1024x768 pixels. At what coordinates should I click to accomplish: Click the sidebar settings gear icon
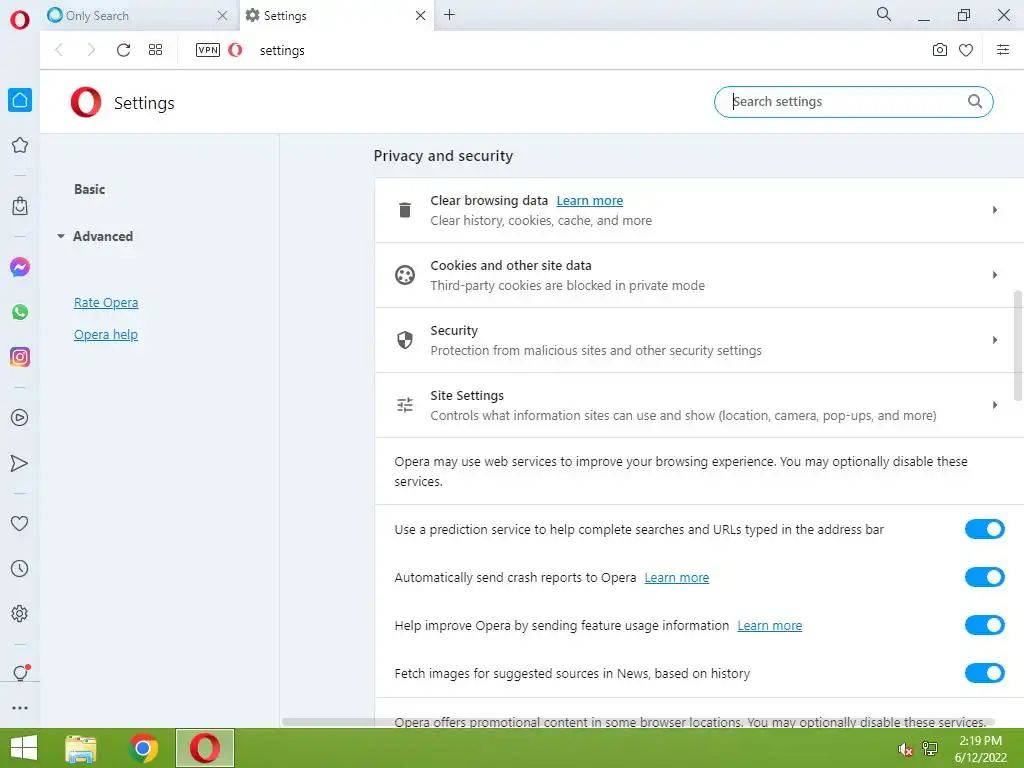(x=20, y=613)
